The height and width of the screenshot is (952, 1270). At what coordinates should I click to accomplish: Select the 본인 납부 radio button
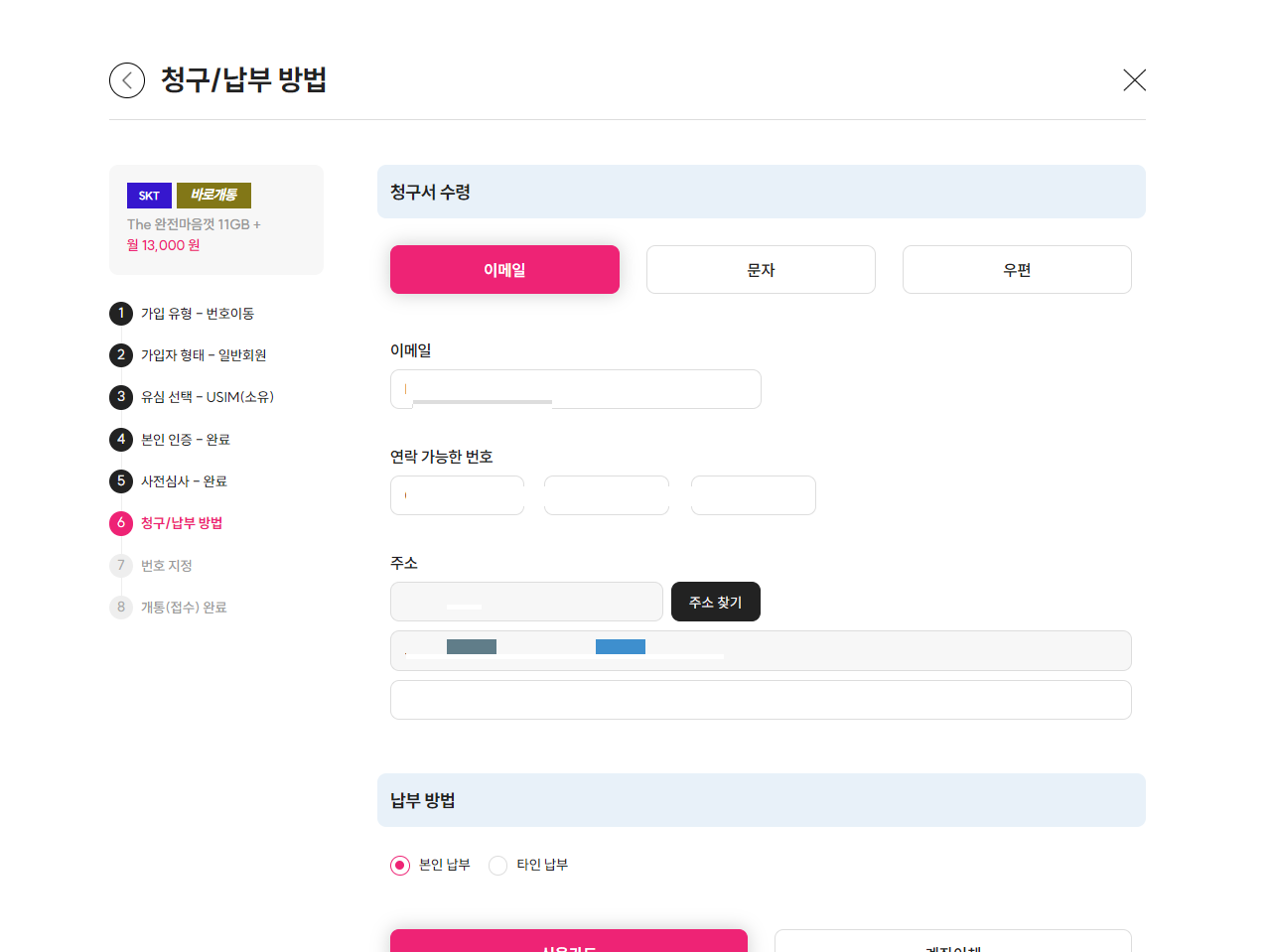coord(400,865)
